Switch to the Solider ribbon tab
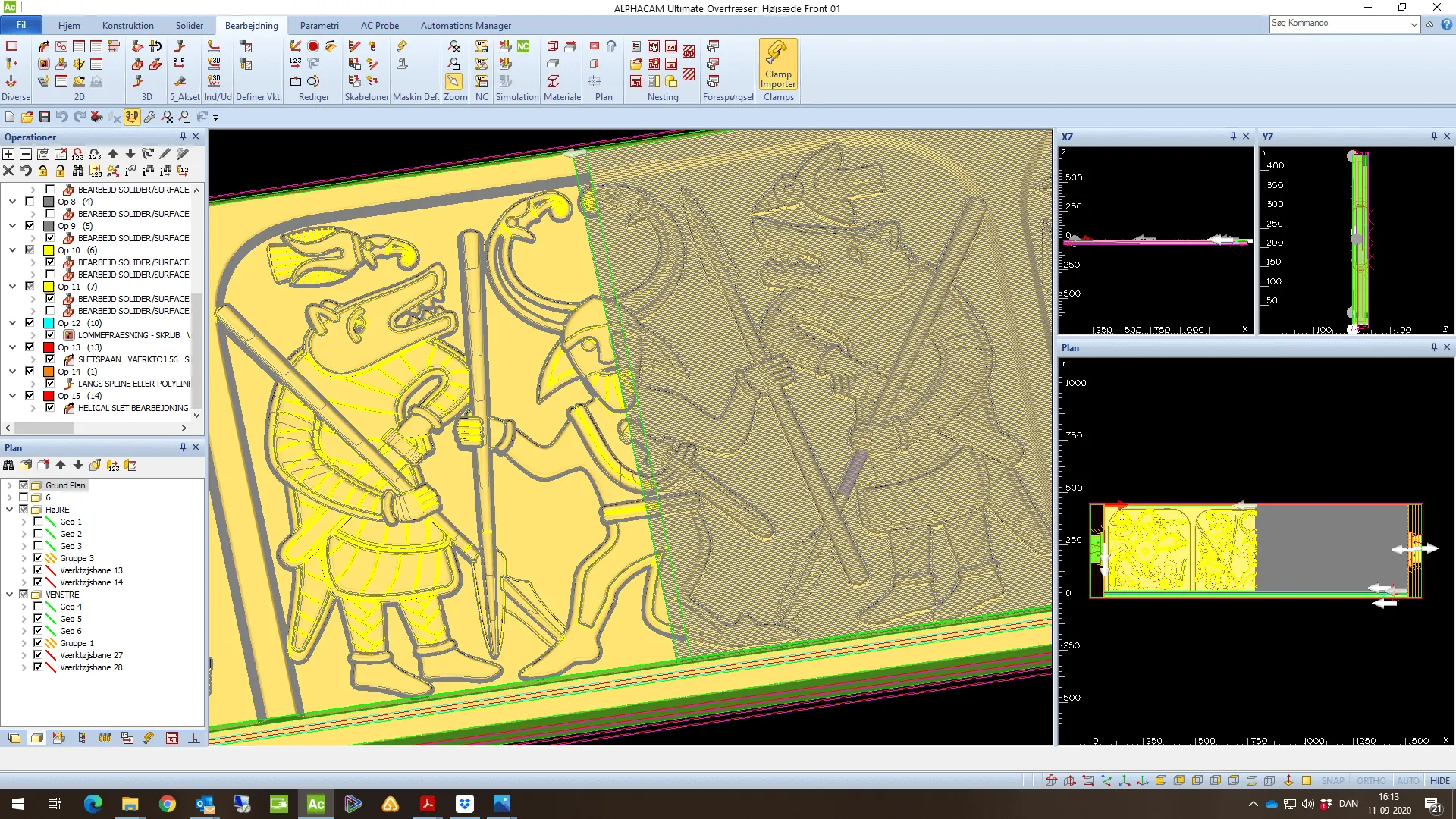 pyautogui.click(x=190, y=25)
